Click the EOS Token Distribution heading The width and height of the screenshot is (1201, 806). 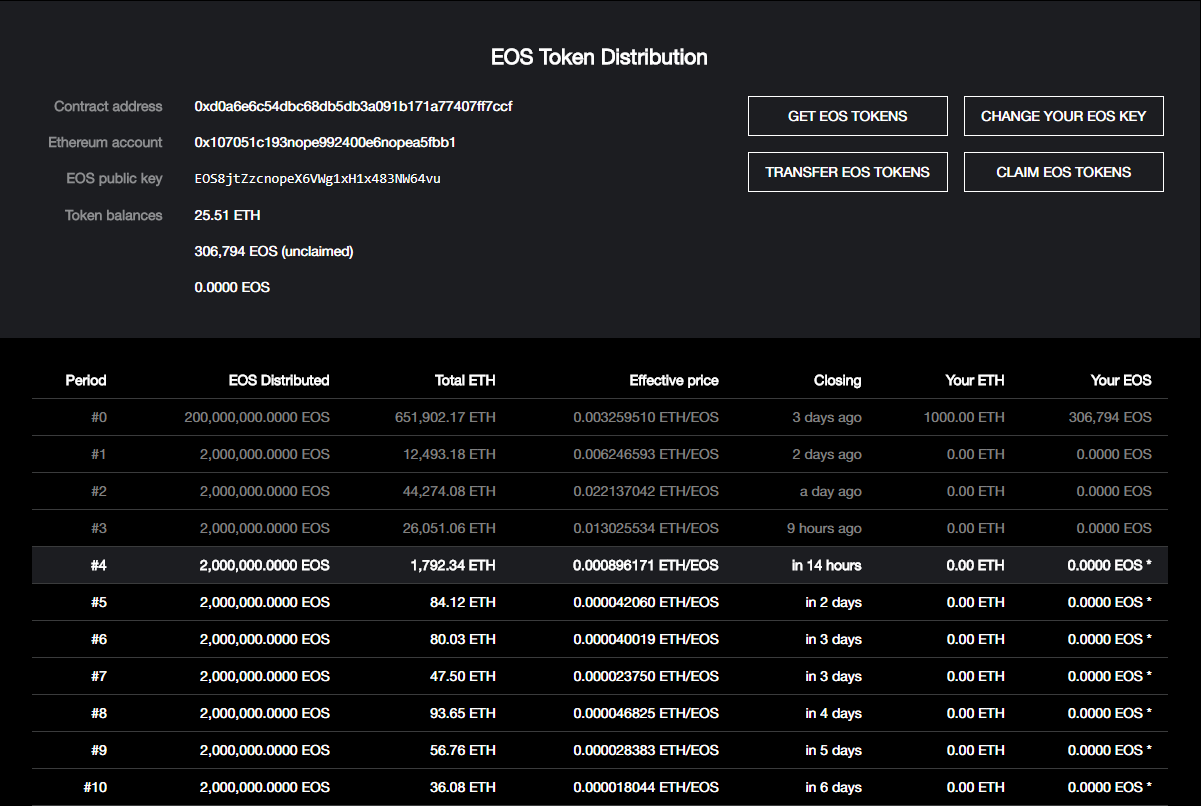pos(599,57)
